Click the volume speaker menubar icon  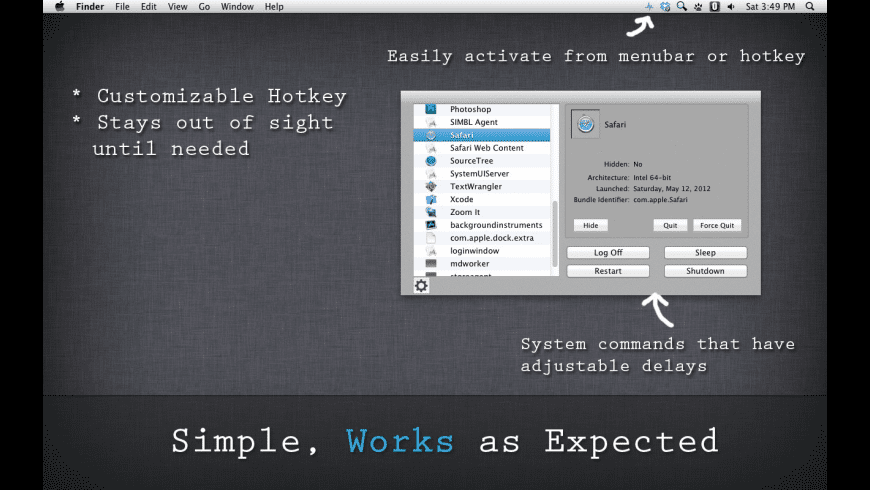[x=731, y=7]
